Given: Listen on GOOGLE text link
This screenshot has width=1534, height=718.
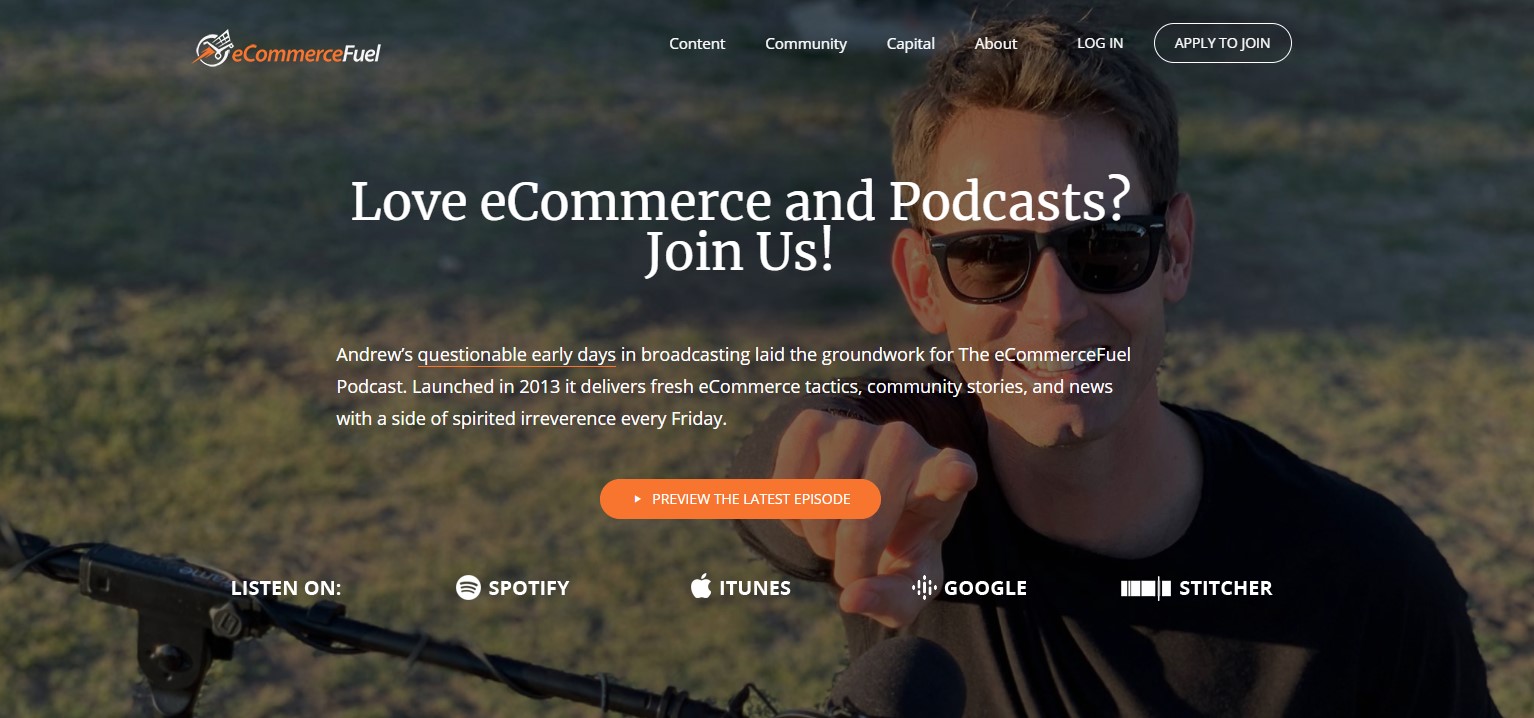Looking at the screenshot, I should (x=986, y=588).
